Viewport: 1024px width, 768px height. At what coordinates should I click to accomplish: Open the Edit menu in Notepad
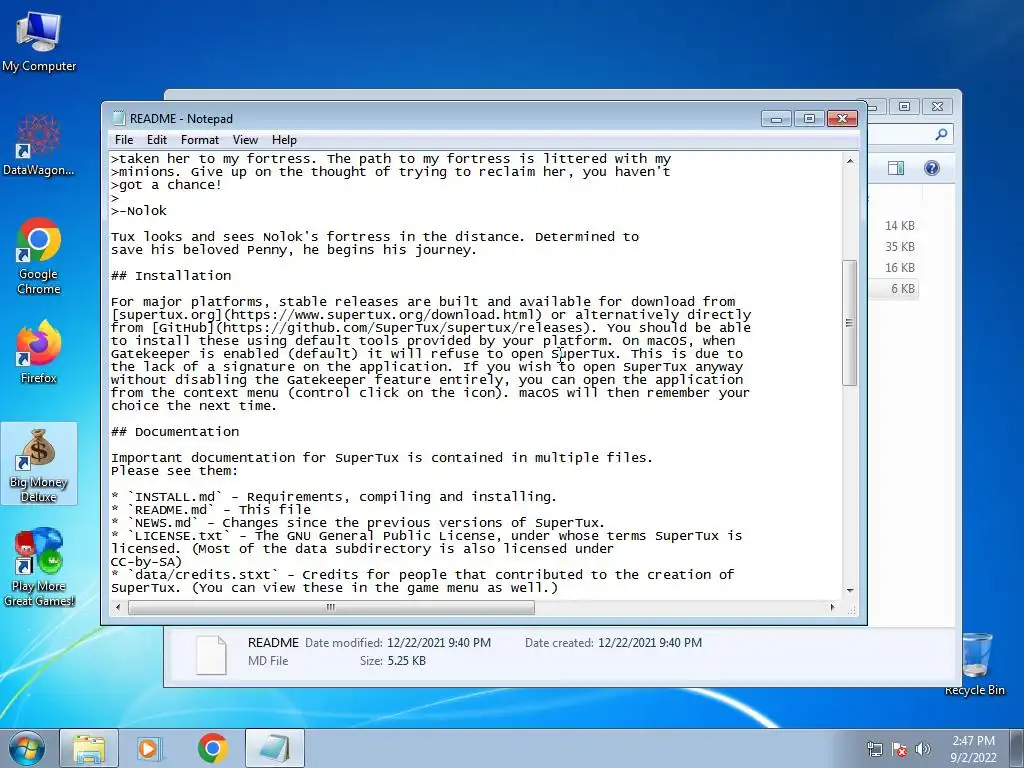click(157, 140)
